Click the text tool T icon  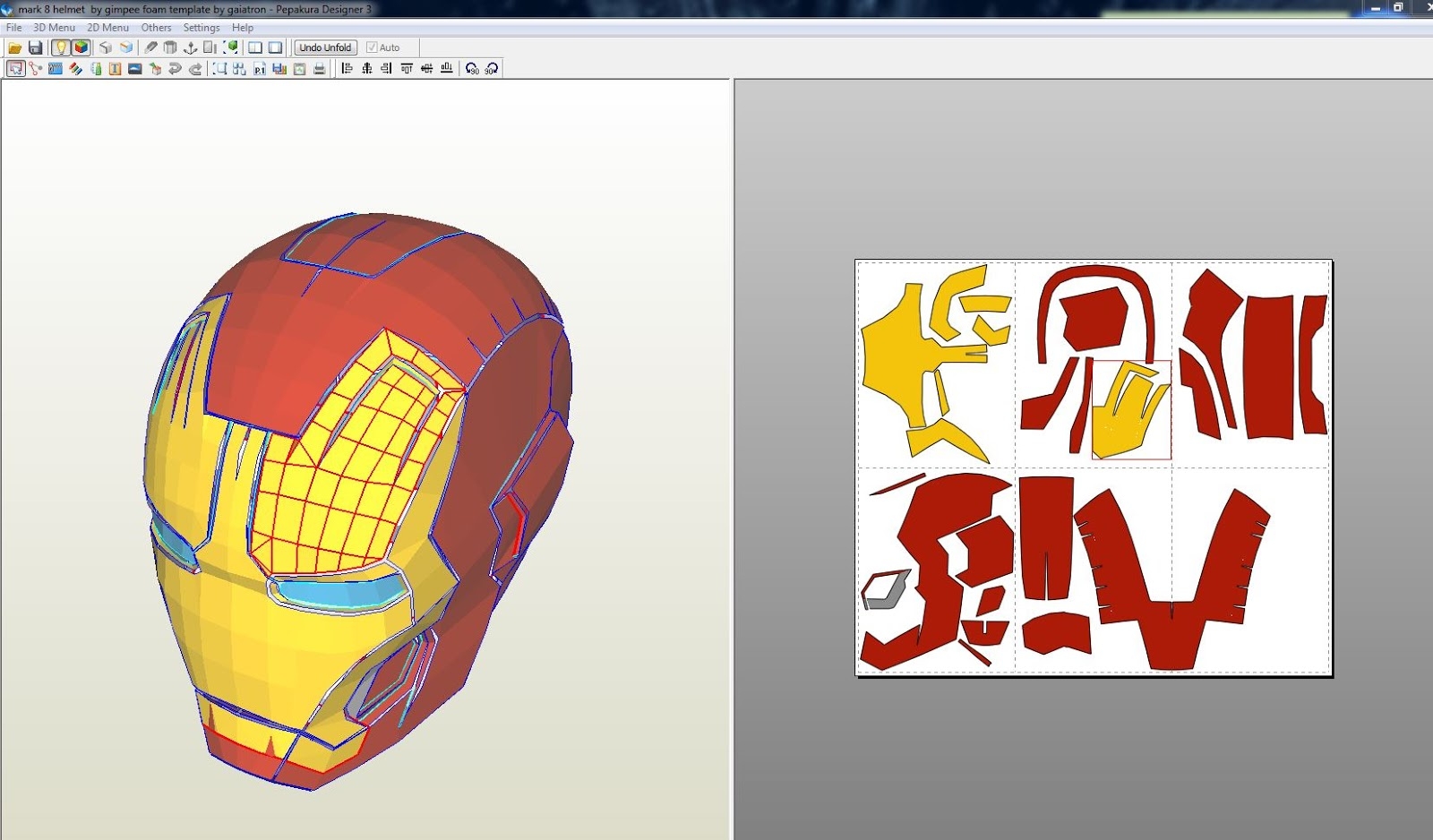point(115,68)
